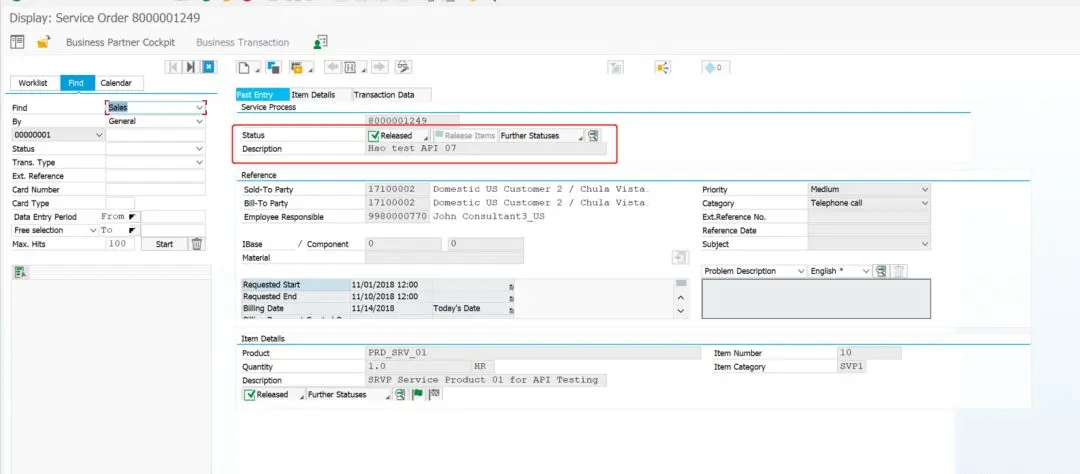Click the Business Transaction button

(242, 42)
